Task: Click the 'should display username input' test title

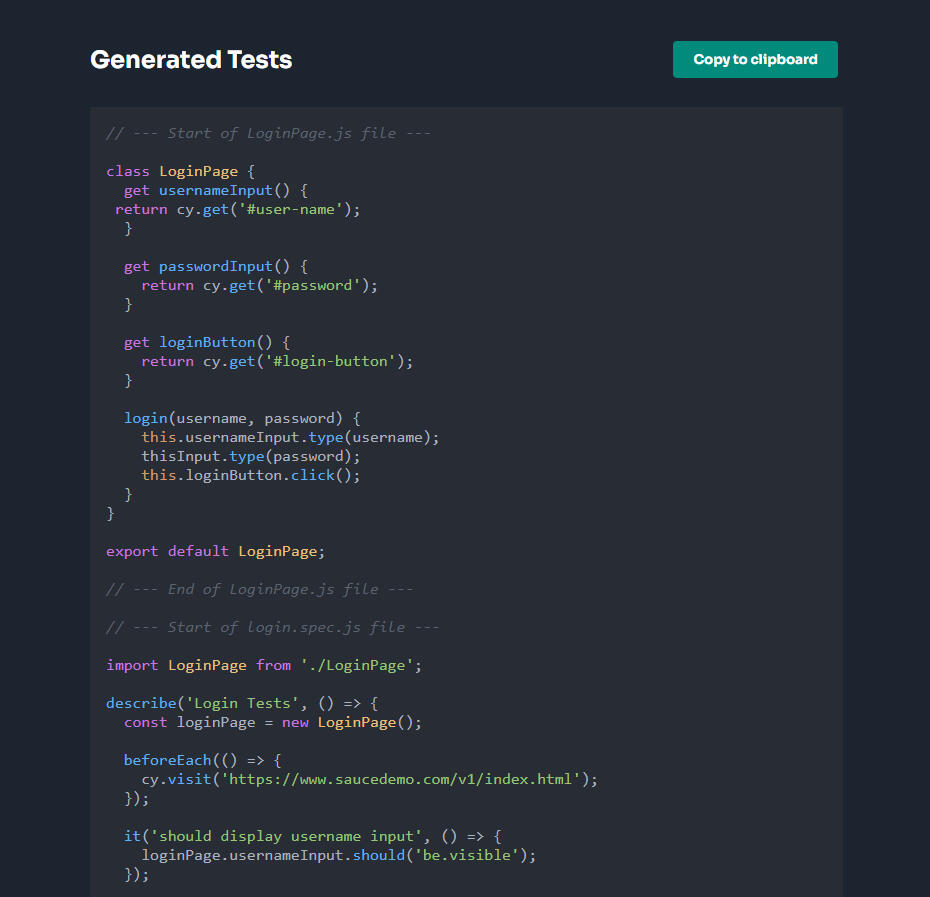Action: point(286,836)
